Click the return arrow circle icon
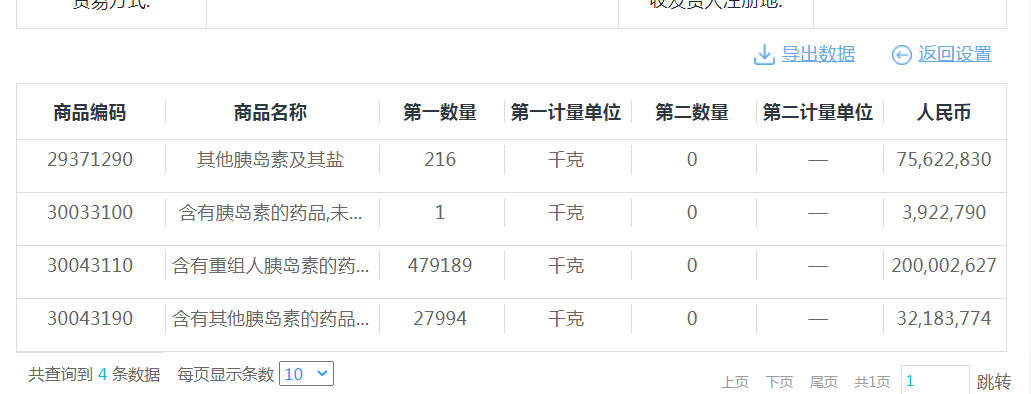The width and height of the screenshot is (1031, 394). coord(901,55)
